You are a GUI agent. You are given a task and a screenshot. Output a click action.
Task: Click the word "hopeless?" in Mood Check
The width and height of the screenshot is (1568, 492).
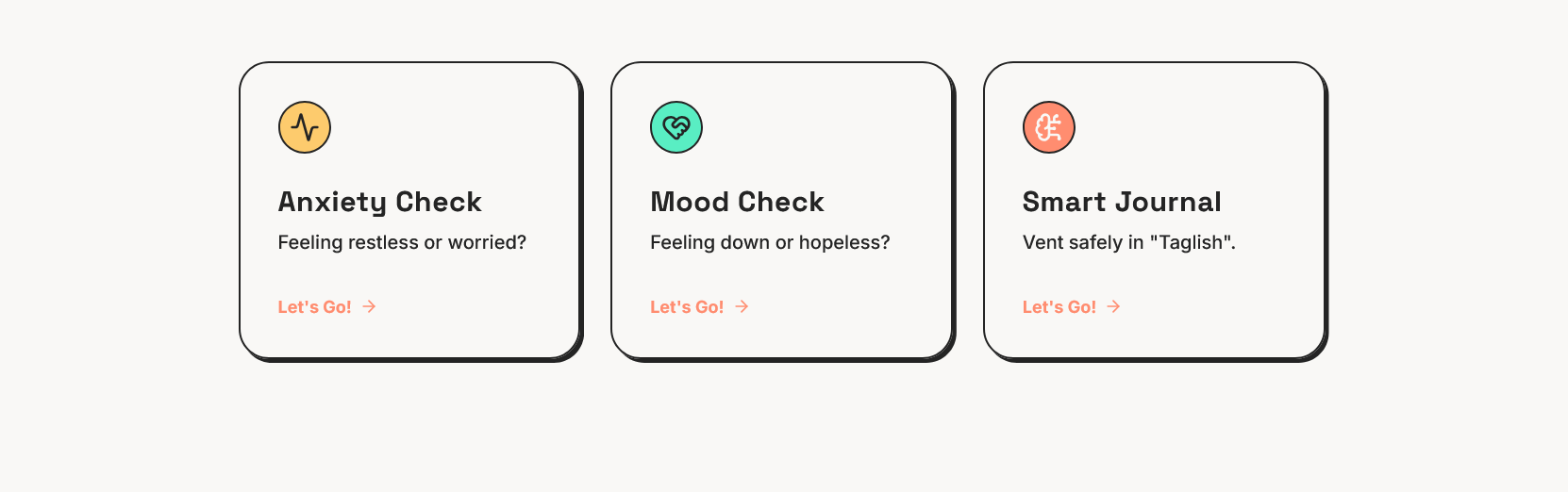pos(844,242)
